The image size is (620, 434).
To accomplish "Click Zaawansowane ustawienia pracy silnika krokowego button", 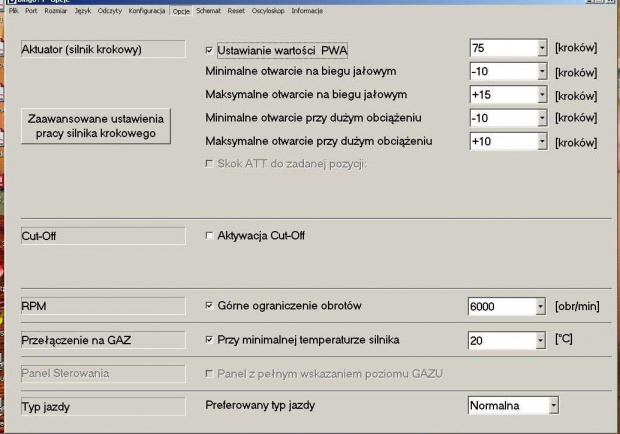I will point(97,126).
